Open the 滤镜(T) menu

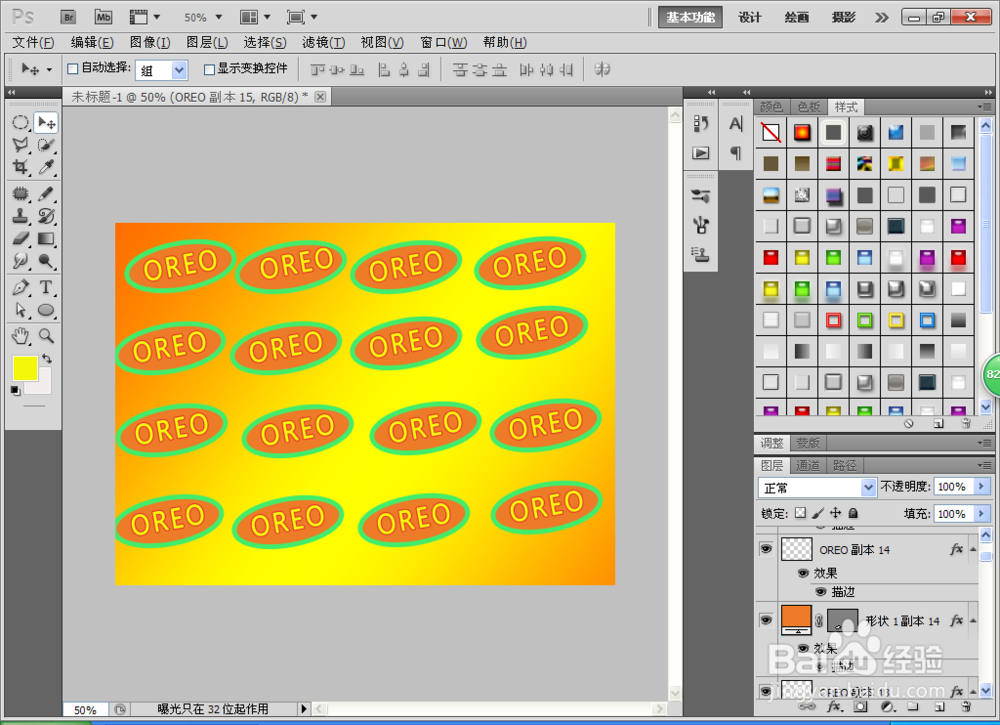323,43
